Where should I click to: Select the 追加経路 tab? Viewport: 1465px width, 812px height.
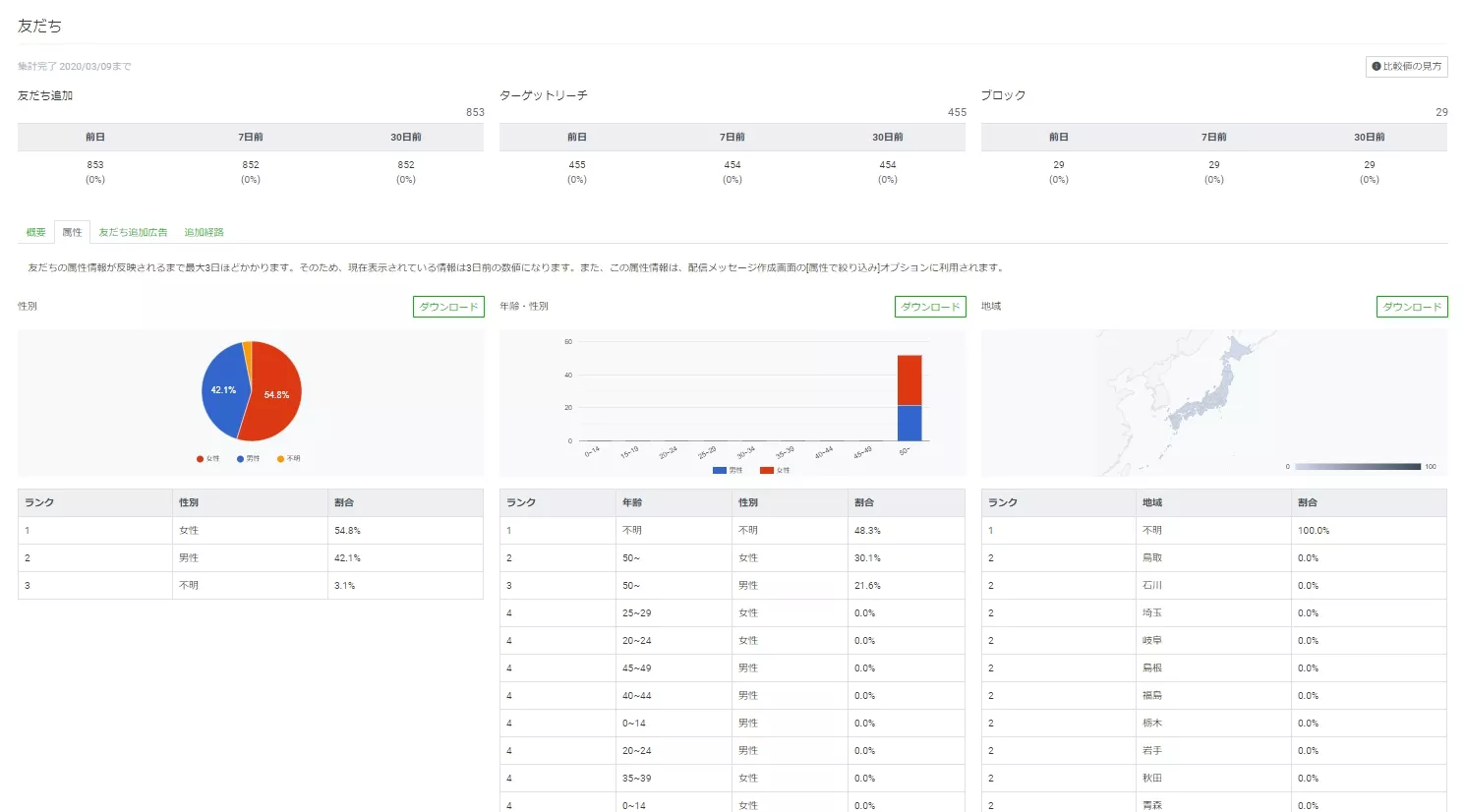[204, 233]
